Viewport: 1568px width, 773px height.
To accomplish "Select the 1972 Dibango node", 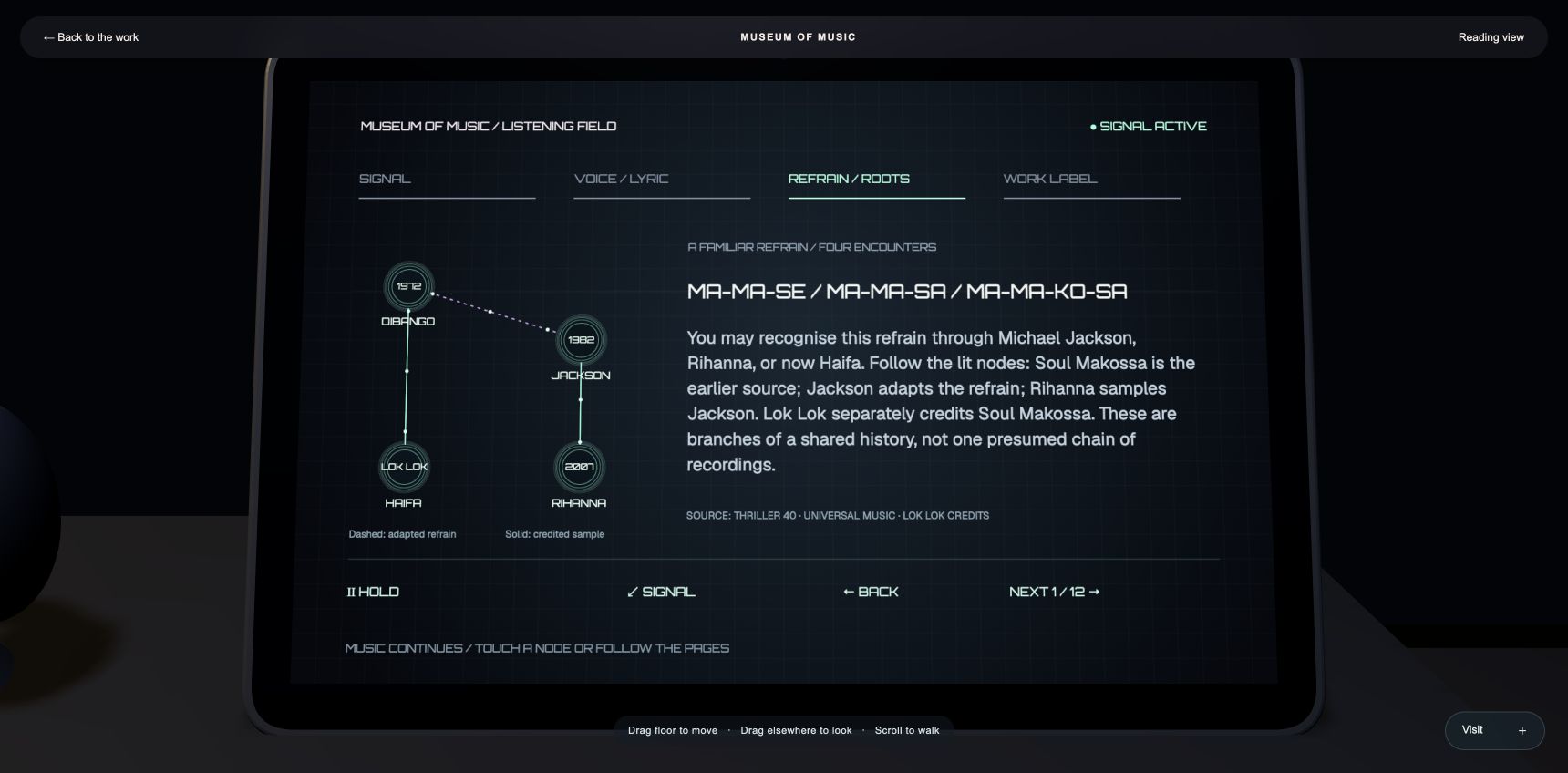I will 408,286.
